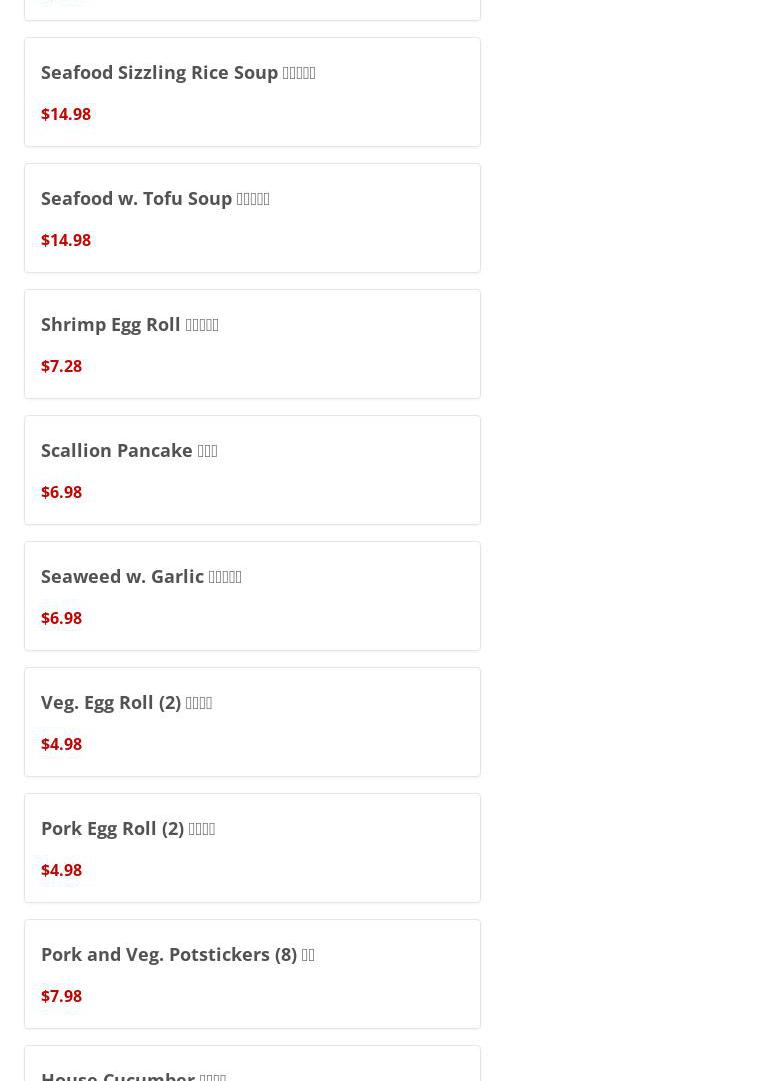
Task: Click the $14.98 price under Seafood w. Tofu Soup
Action: pyautogui.click(x=65, y=240)
